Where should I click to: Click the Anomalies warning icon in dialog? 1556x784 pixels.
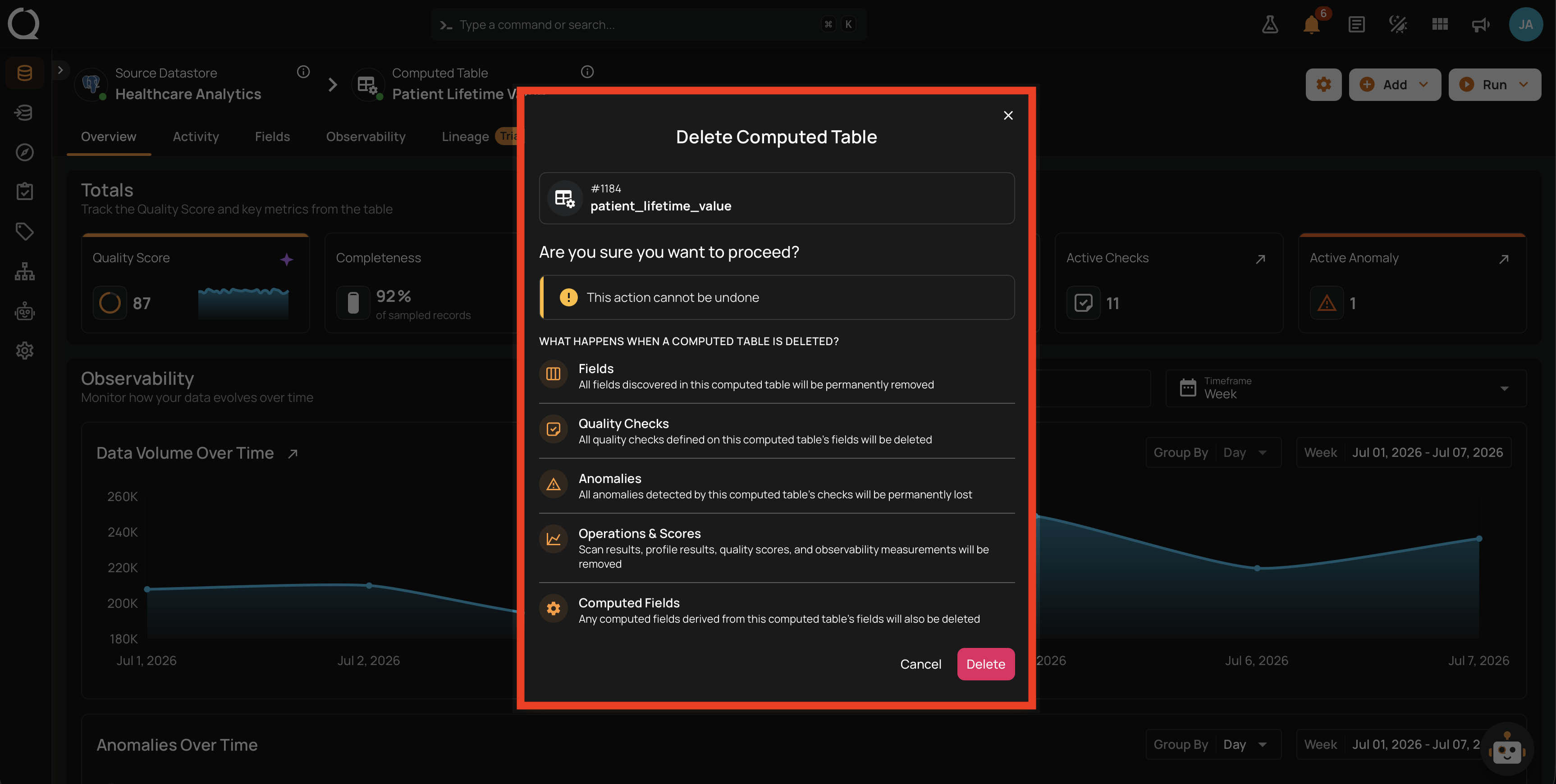[553, 484]
